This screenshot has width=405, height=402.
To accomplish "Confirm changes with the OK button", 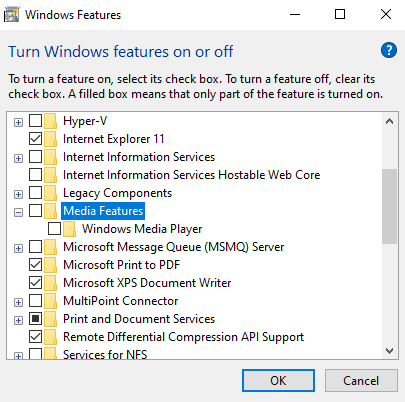I will (x=278, y=380).
